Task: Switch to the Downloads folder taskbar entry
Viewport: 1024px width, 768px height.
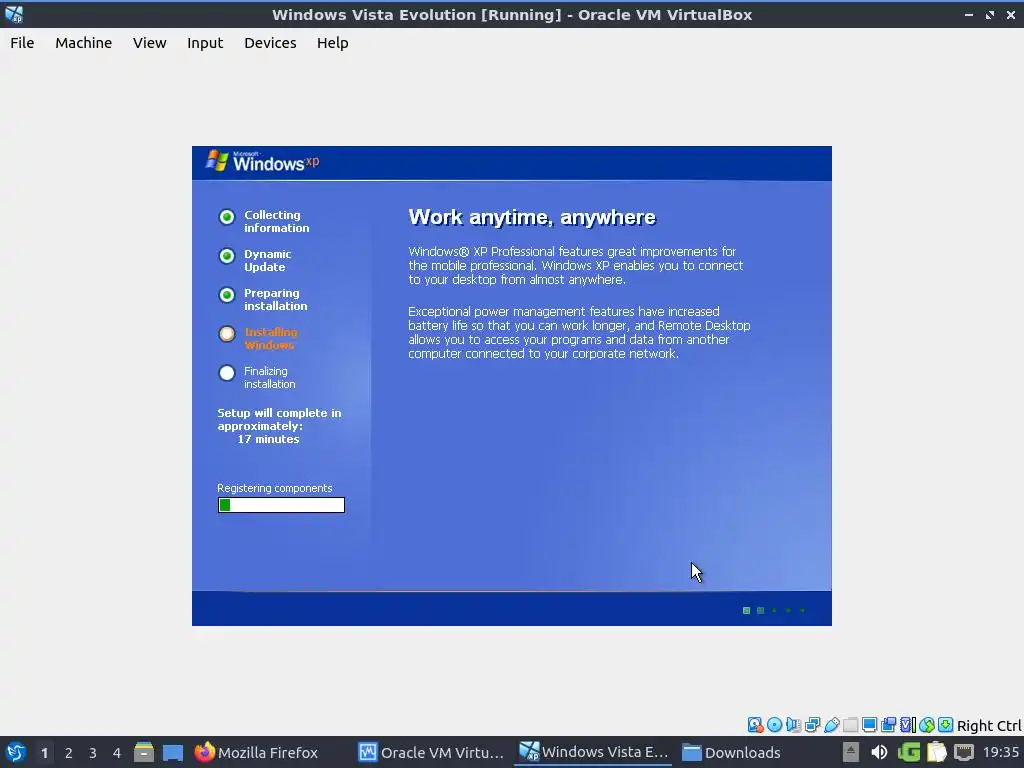Action: [x=731, y=752]
